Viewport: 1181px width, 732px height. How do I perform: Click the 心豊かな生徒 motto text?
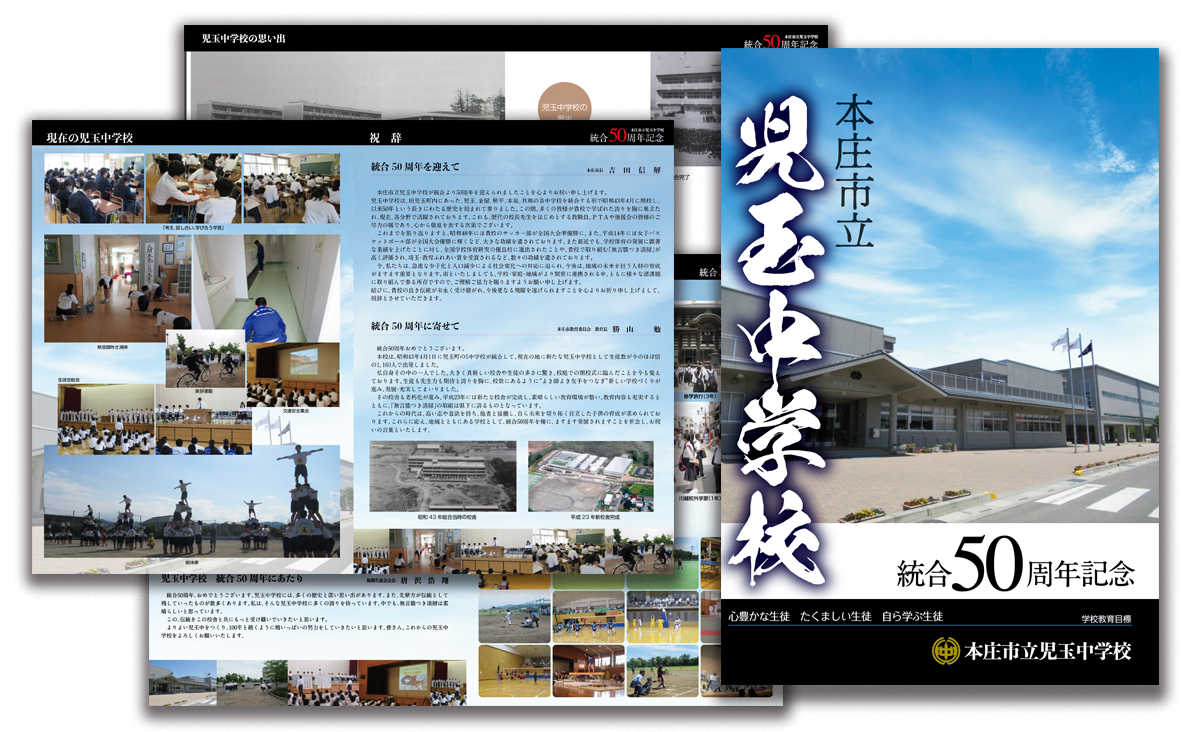pos(758,616)
